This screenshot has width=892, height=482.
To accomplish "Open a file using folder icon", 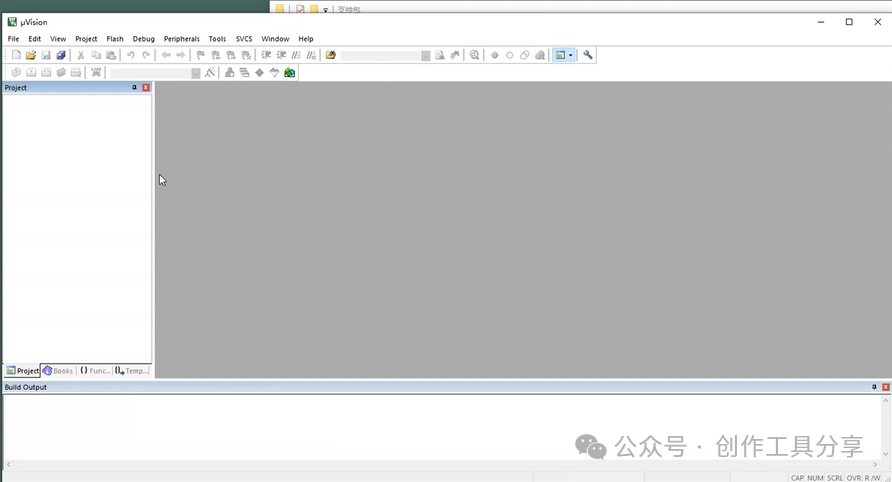I will (x=31, y=55).
